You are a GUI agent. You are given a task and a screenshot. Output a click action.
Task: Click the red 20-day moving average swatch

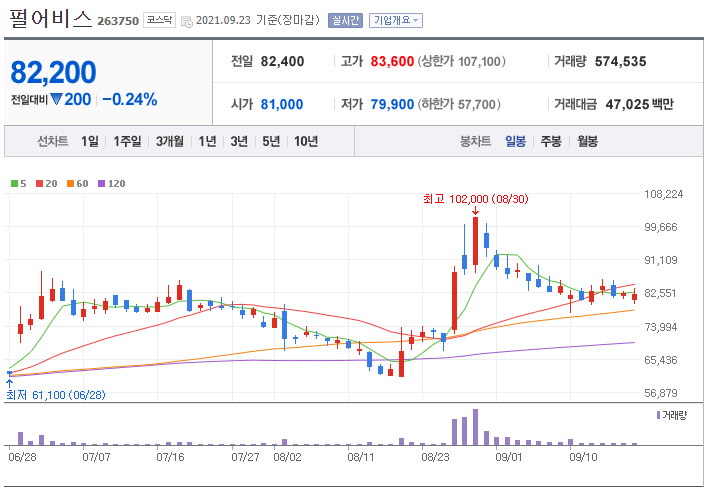[x=39, y=184]
